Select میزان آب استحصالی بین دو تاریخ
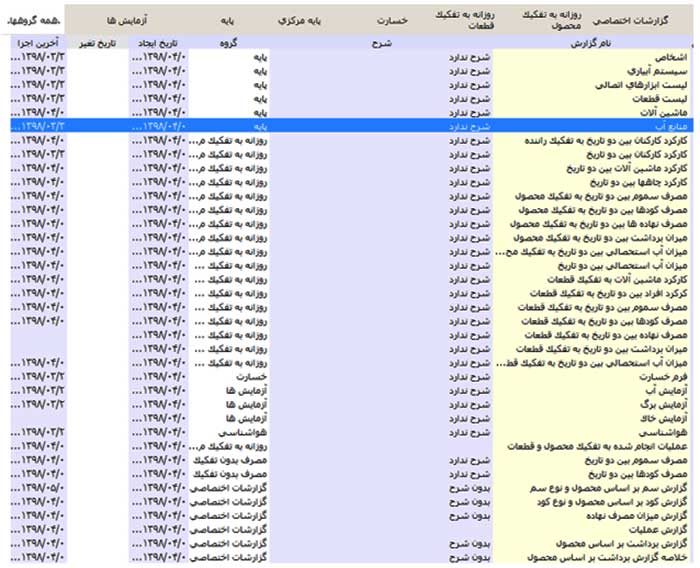The height and width of the screenshot is (568, 700). click(x=622, y=266)
